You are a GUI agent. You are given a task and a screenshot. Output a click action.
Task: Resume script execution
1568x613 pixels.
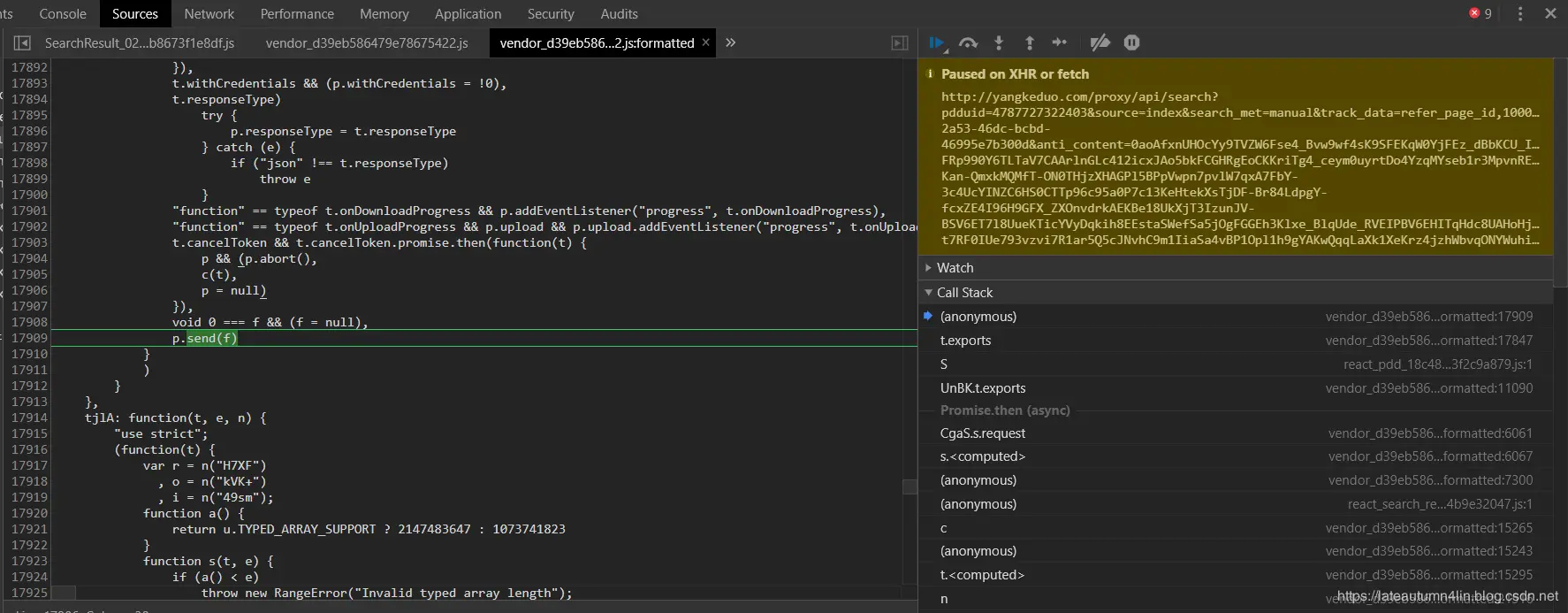tap(937, 42)
